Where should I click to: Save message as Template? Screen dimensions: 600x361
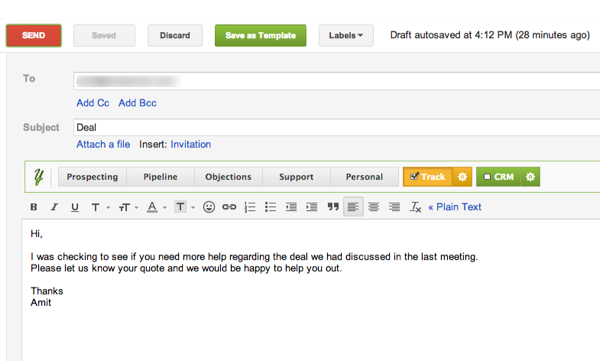(x=261, y=36)
